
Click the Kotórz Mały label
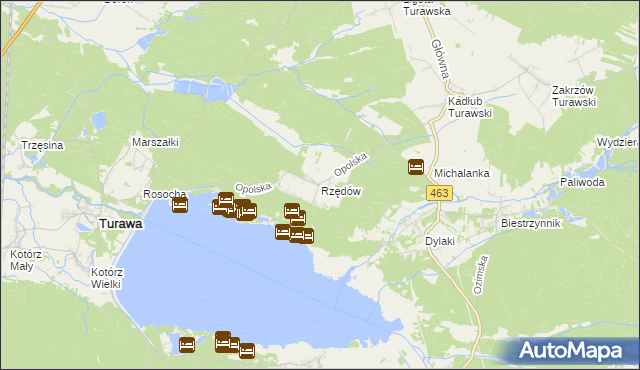pos(26,260)
